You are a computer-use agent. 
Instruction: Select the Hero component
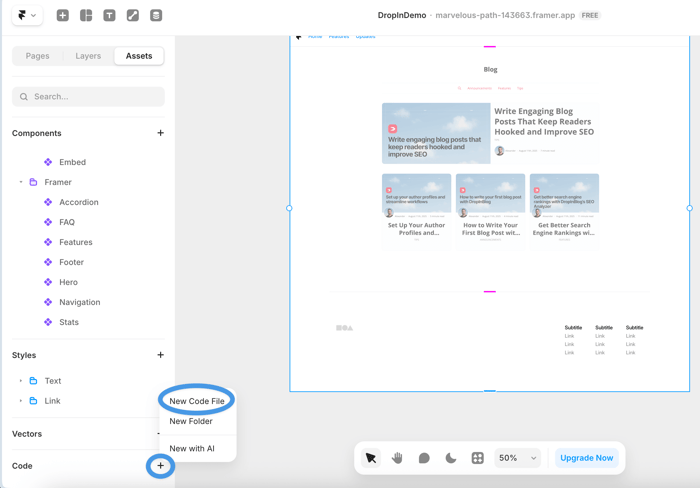pos(68,282)
